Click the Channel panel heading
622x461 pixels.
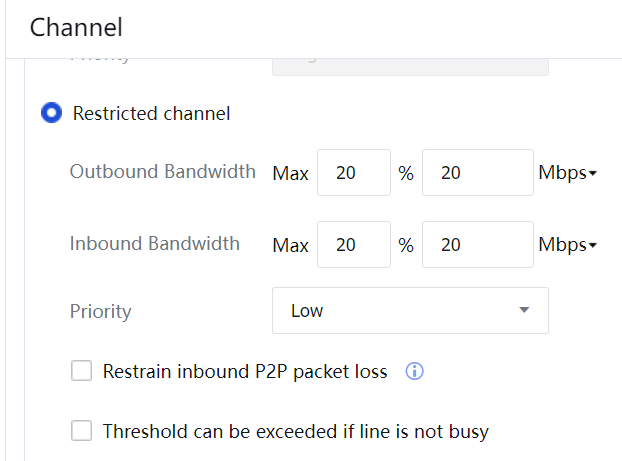[76, 27]
